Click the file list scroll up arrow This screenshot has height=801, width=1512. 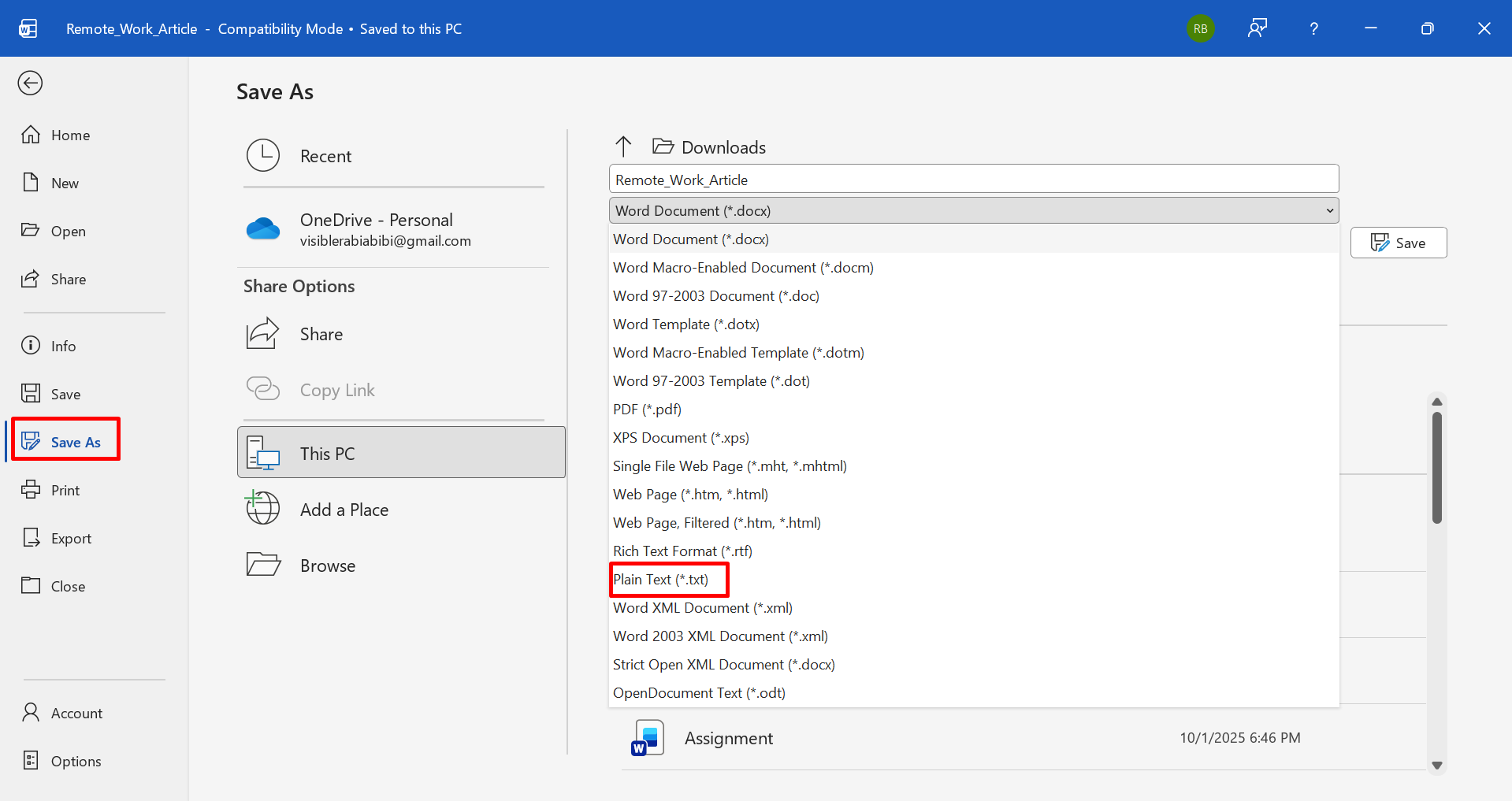[1436, 402]
